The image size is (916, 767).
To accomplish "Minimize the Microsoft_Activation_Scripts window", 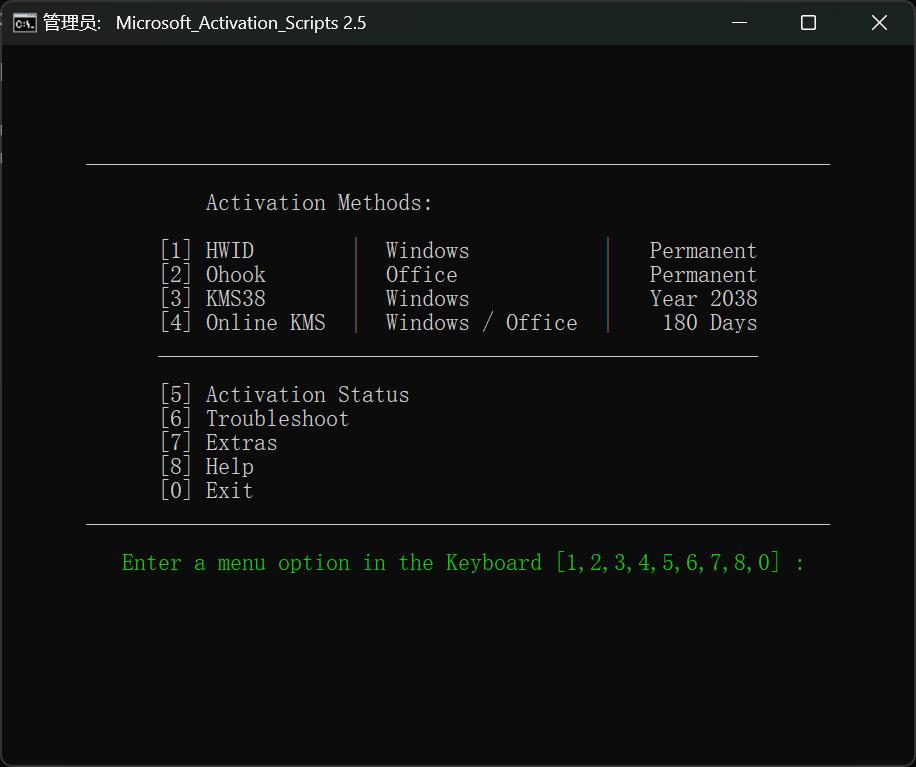I will coord(740,23).
